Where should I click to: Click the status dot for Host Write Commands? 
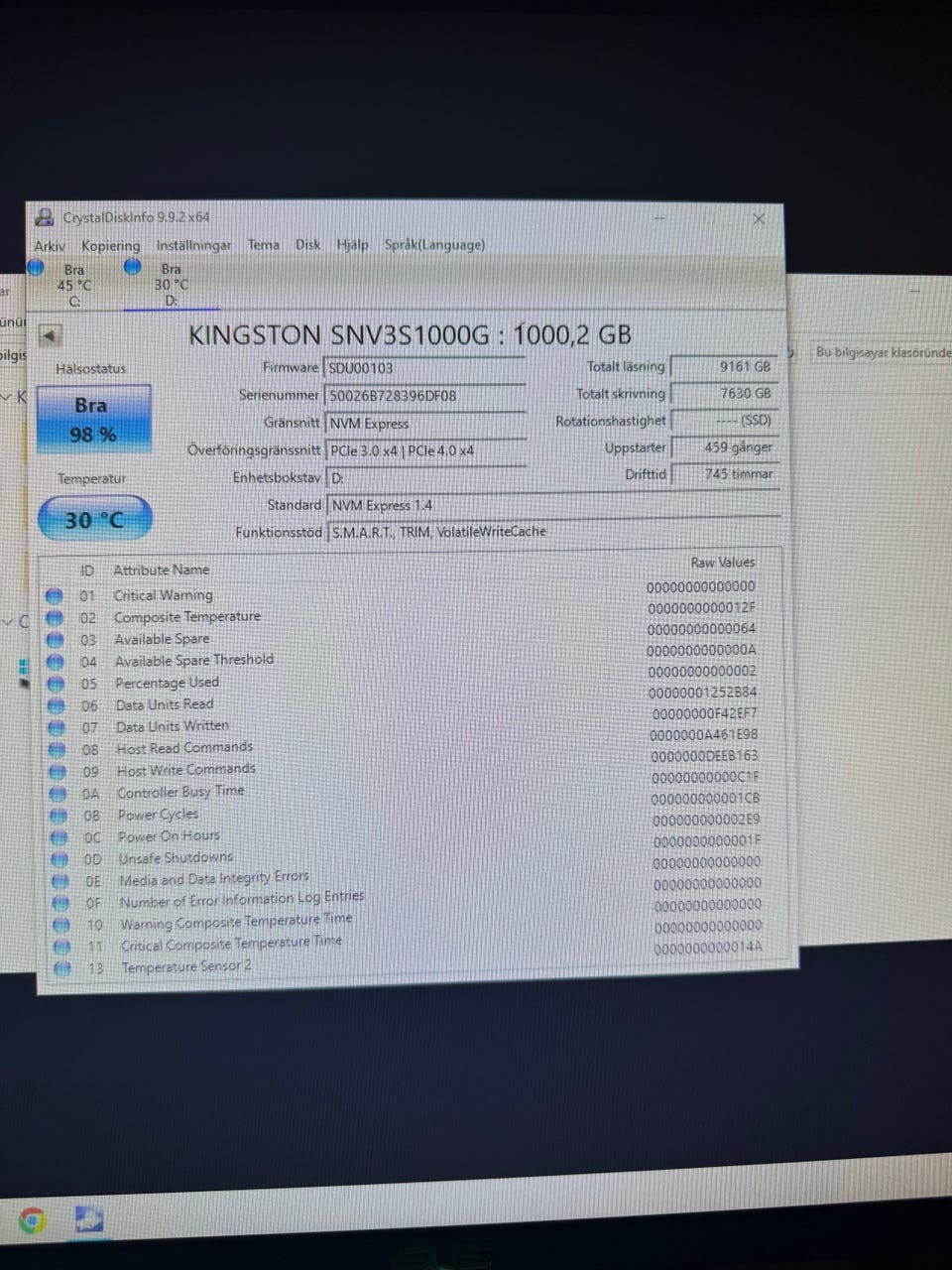(x=58, y=772)
